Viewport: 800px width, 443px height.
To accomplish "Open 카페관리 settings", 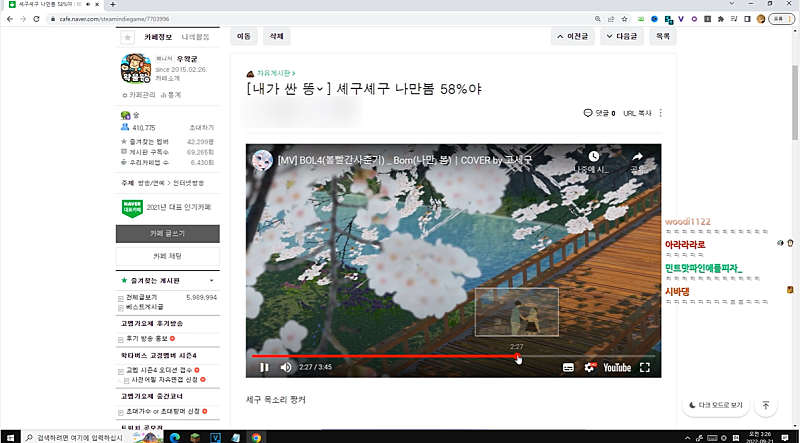I will tap(139, 95).
